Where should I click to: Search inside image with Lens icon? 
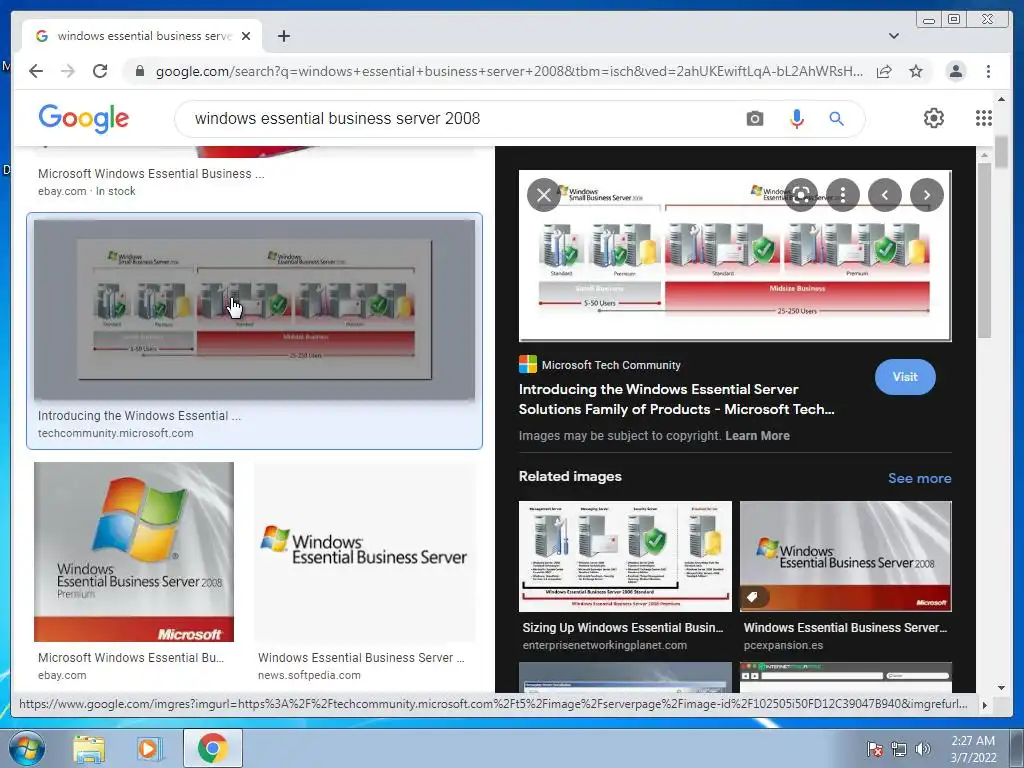point(801,195)
